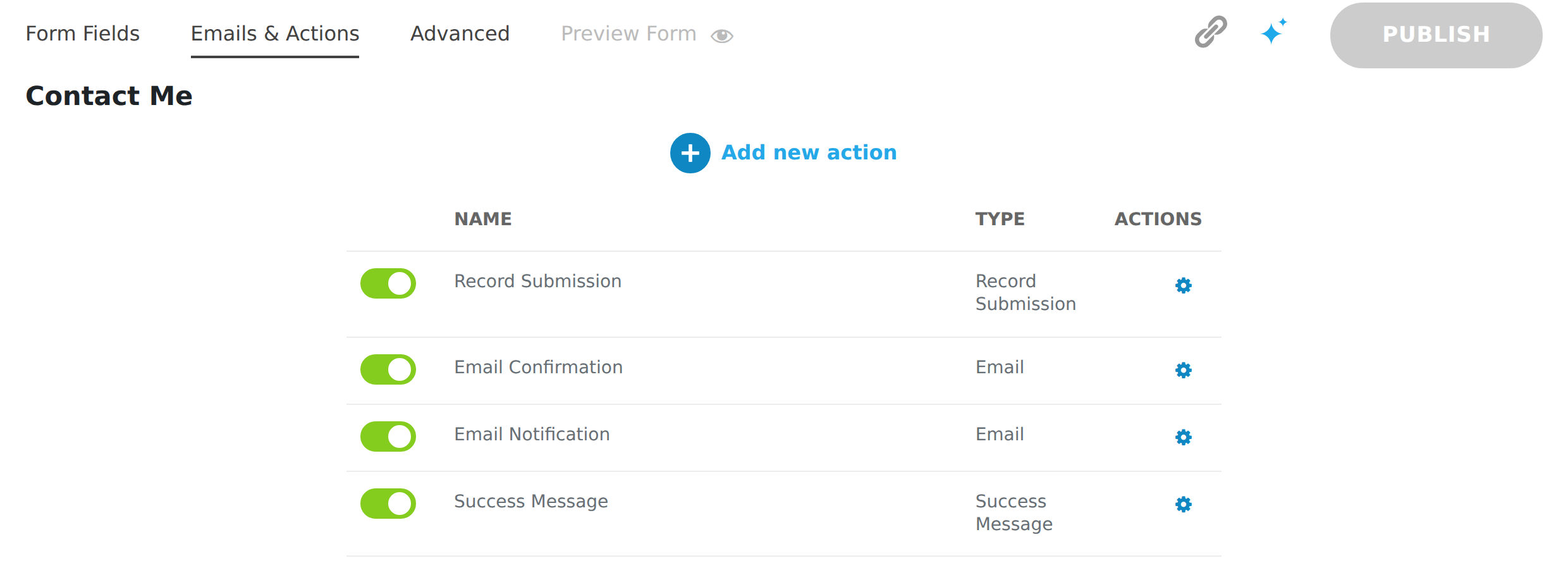The height and width of the screenshot is (582, 1568).
Task: Toggle the Success Message action off
Action: click(388, 504)
